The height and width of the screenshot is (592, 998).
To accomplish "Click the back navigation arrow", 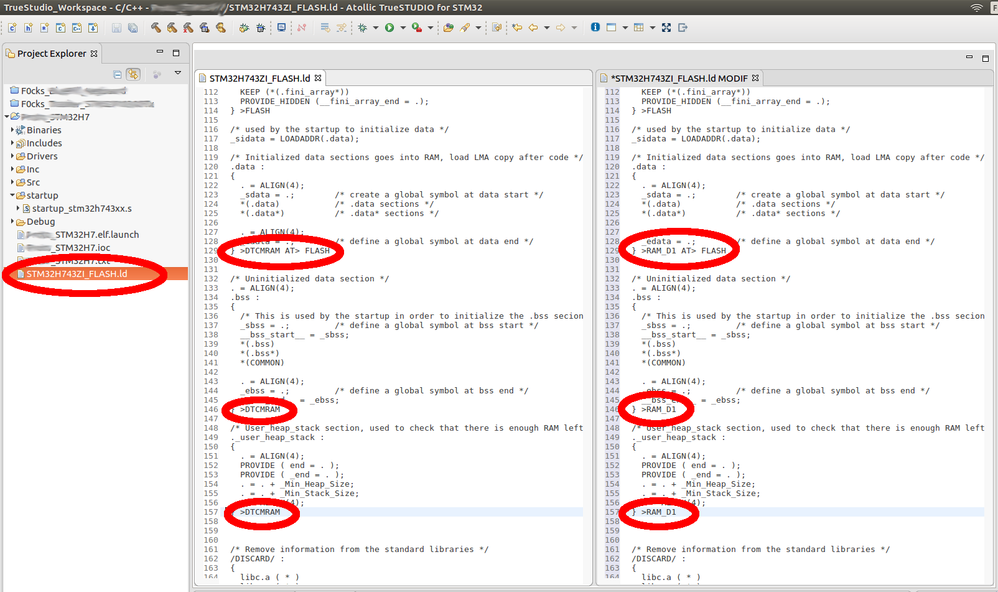I will tap(533, 28).
